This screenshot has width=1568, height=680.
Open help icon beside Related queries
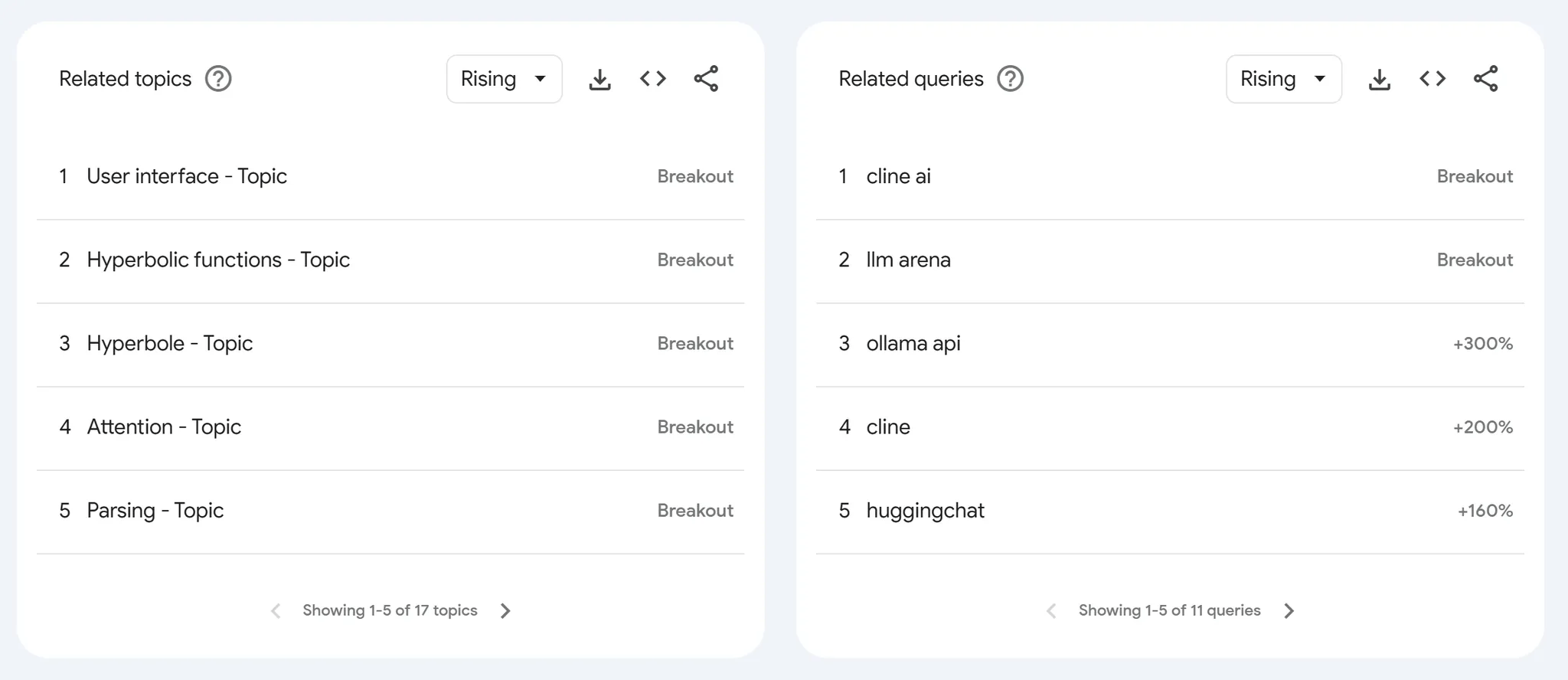point(1010,79)
